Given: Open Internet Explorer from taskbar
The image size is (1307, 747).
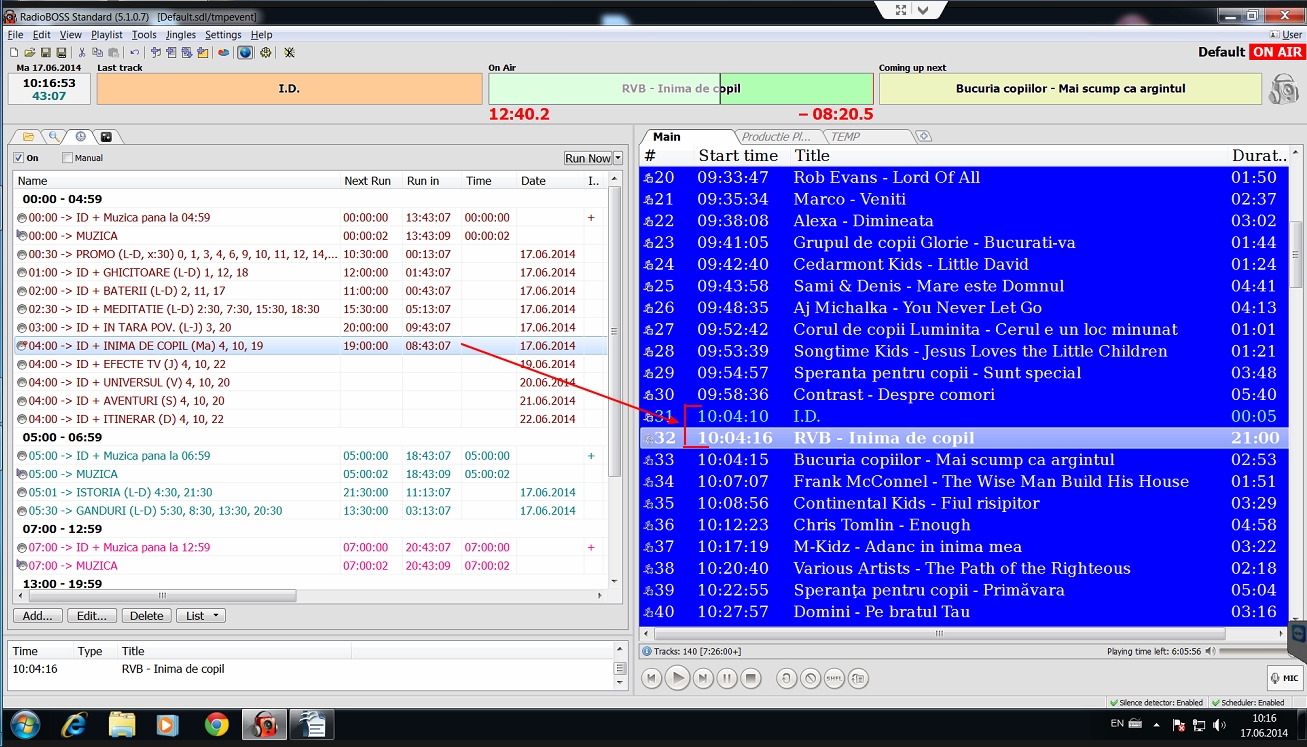Looking at the screenshot, I should click(73, 724).
